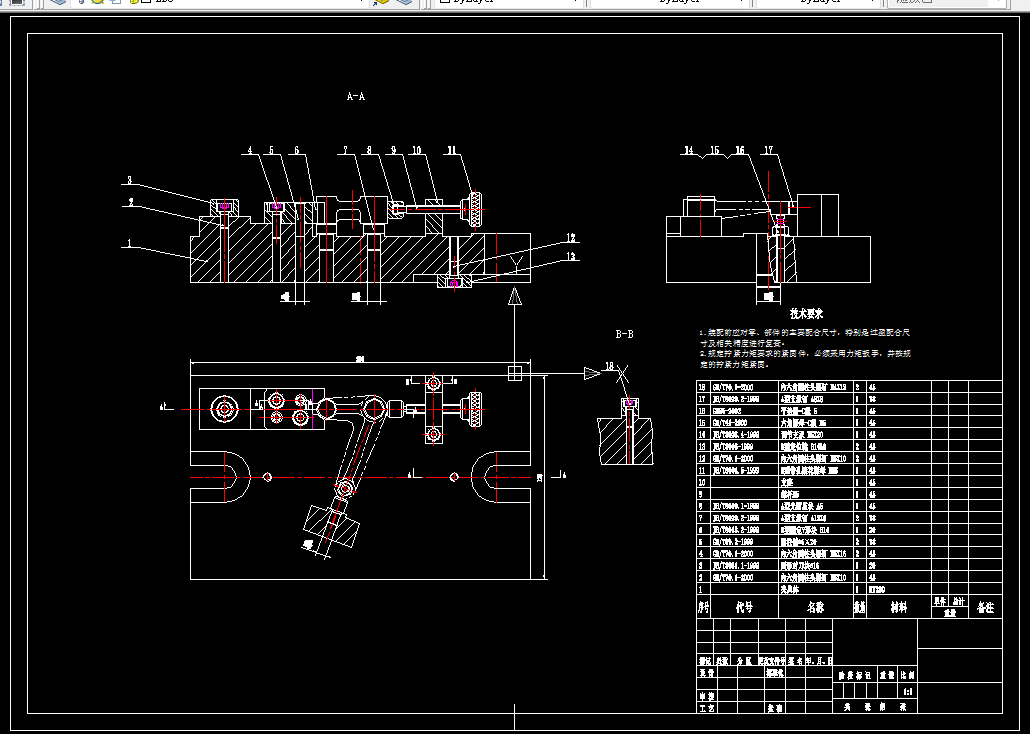Screen dimensions: 1030x734
Task: Select part callout number 11
Action: (x=452, y=150)
